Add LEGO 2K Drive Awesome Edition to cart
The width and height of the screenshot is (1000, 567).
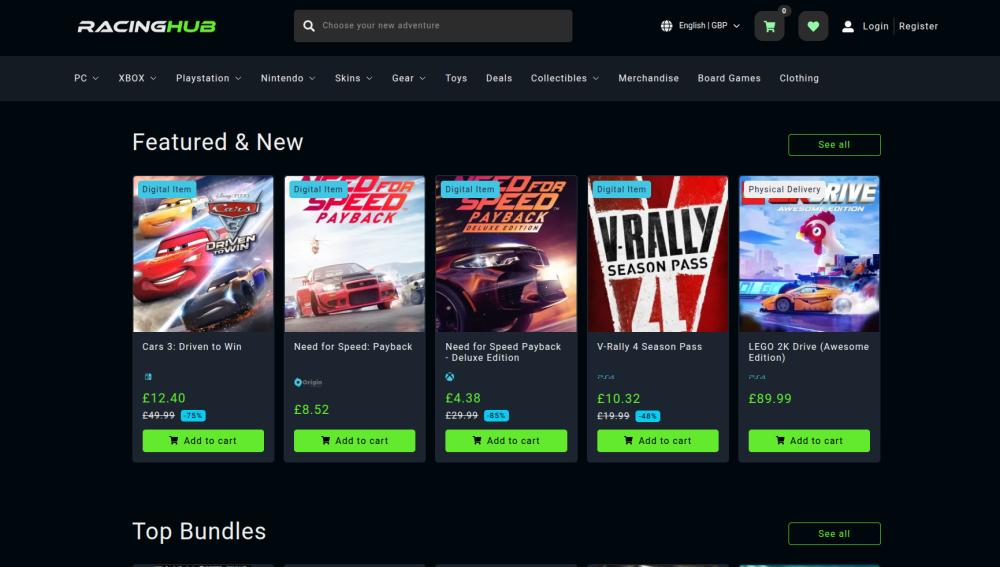click(809, 441)
